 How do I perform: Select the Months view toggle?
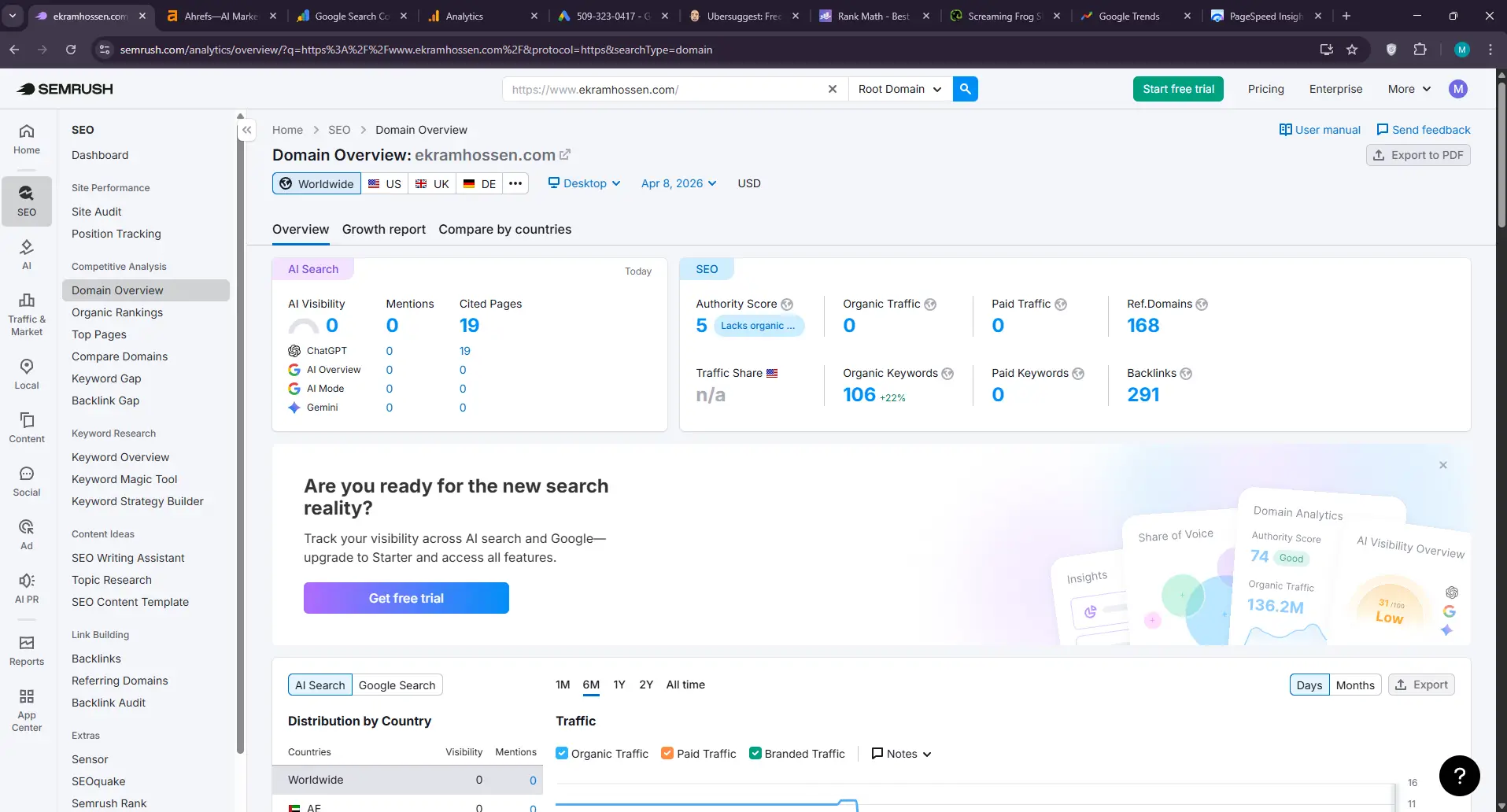pyautogui.click(x=1355, y=685)
